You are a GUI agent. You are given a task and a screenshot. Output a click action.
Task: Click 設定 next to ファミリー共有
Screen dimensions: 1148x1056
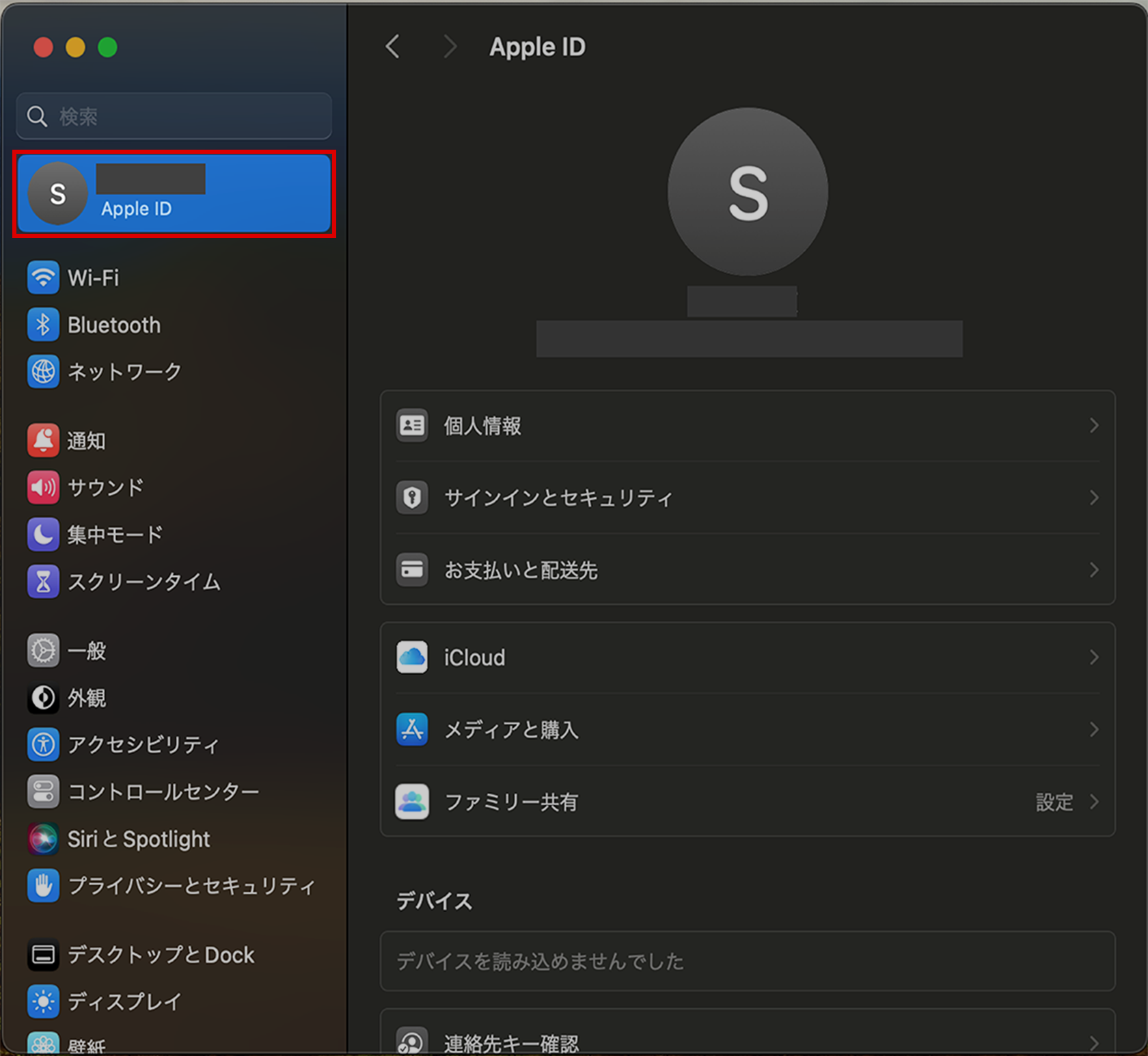1054,802
